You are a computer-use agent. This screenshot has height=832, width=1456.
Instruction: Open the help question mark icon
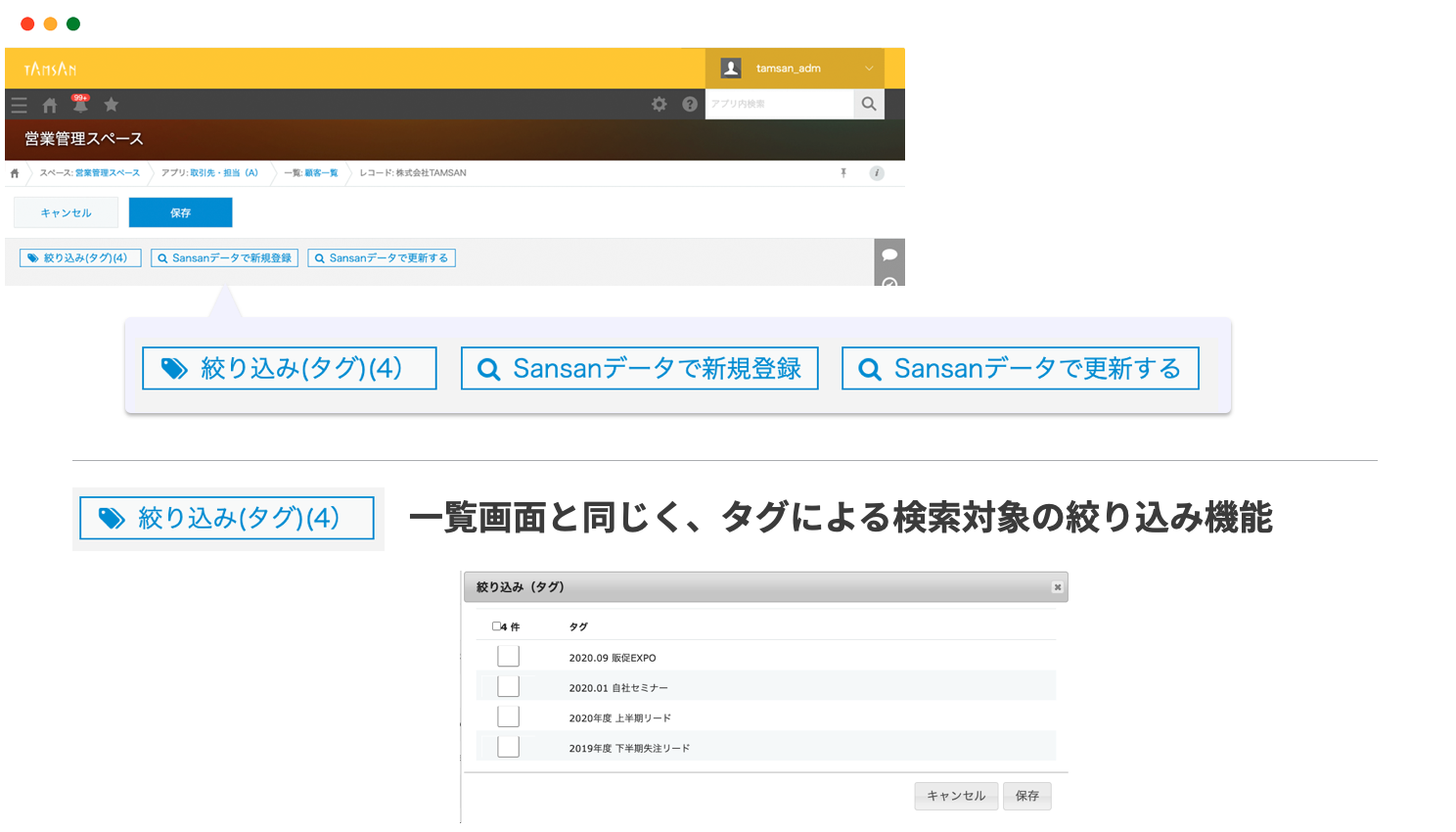point(690,104)
